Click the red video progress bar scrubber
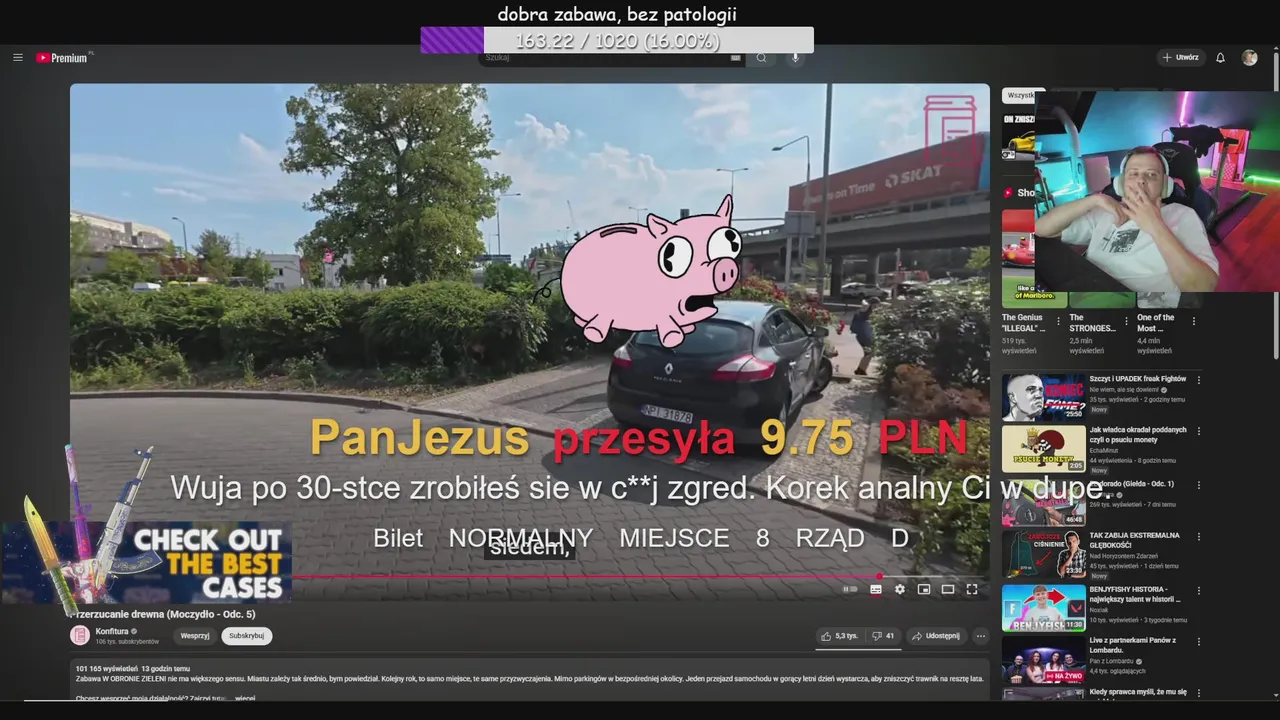Image resolution: width=1280 pixels, height=720 pixels. tap(880, 577)
